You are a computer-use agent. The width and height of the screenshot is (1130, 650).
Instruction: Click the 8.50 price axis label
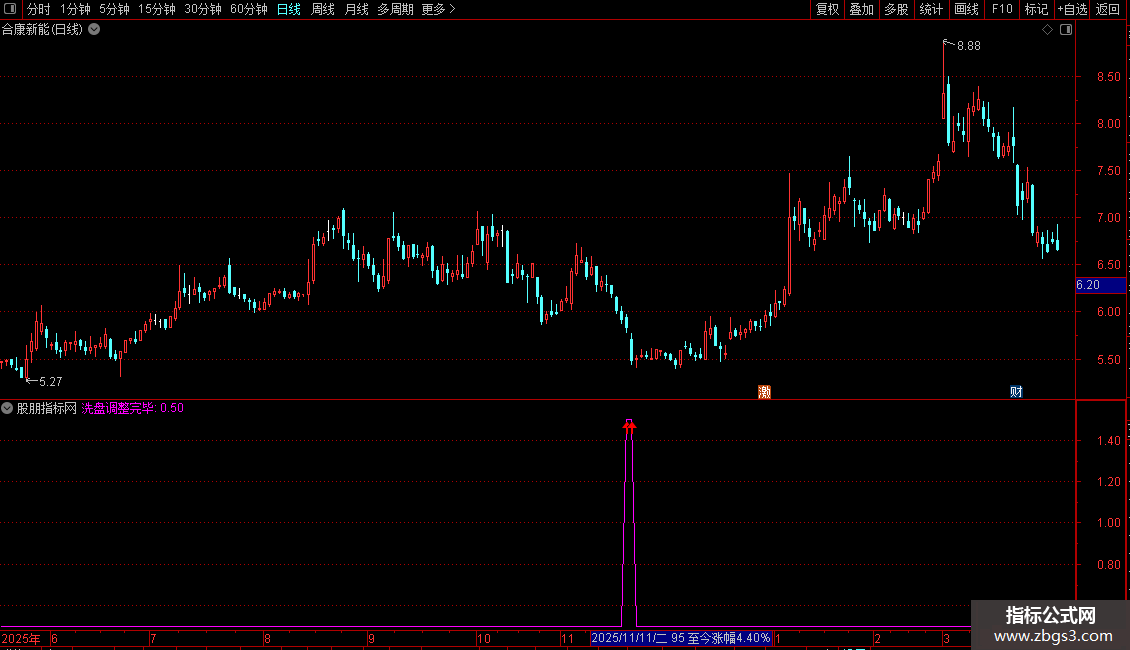(x=1108, y=77)
